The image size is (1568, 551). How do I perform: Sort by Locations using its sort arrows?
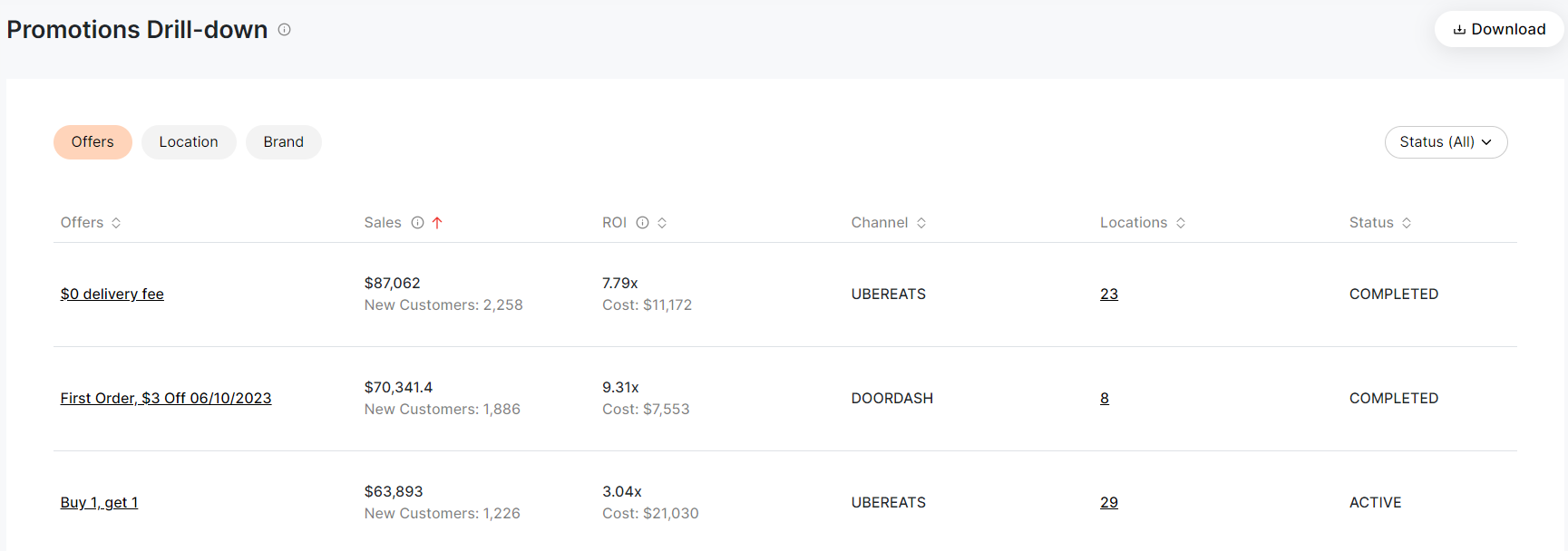[1181, 223]
